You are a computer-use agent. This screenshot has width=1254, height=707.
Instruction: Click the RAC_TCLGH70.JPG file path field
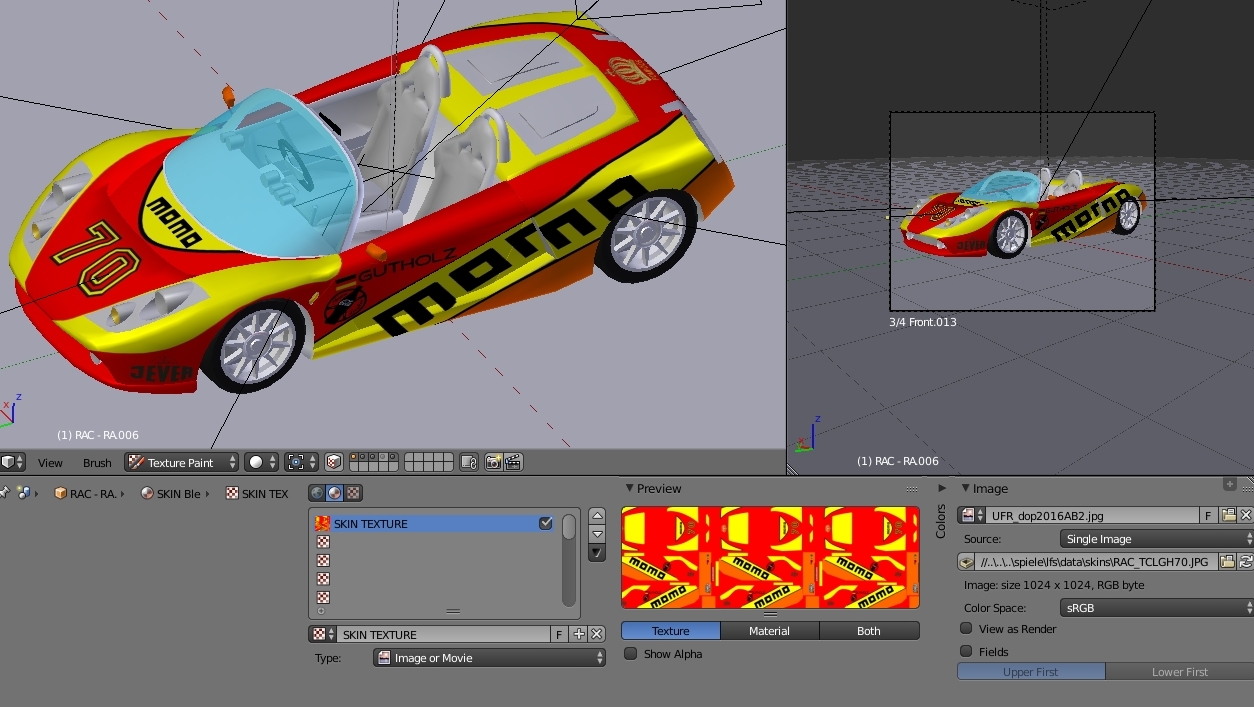[1096, 562]
